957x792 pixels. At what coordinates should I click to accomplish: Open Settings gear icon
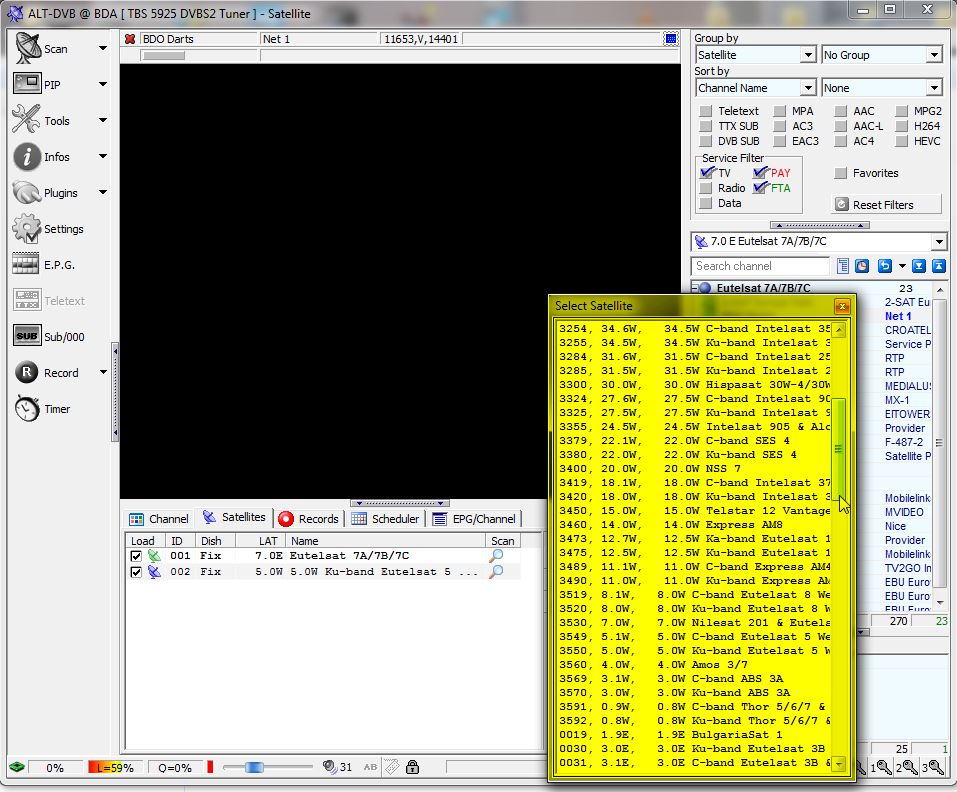(27, 228)
